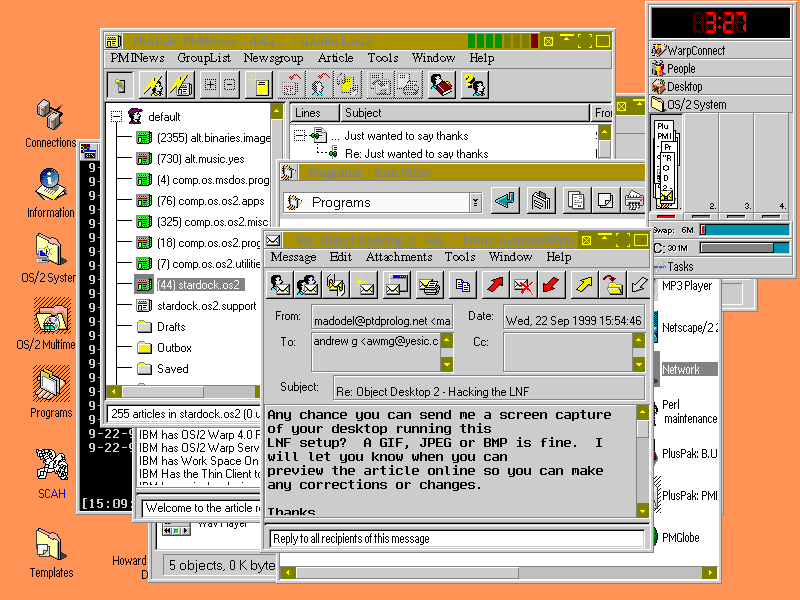
Task: Sort articles by the Subject column header
Action: pyautogui.click(x=464, y=113)
